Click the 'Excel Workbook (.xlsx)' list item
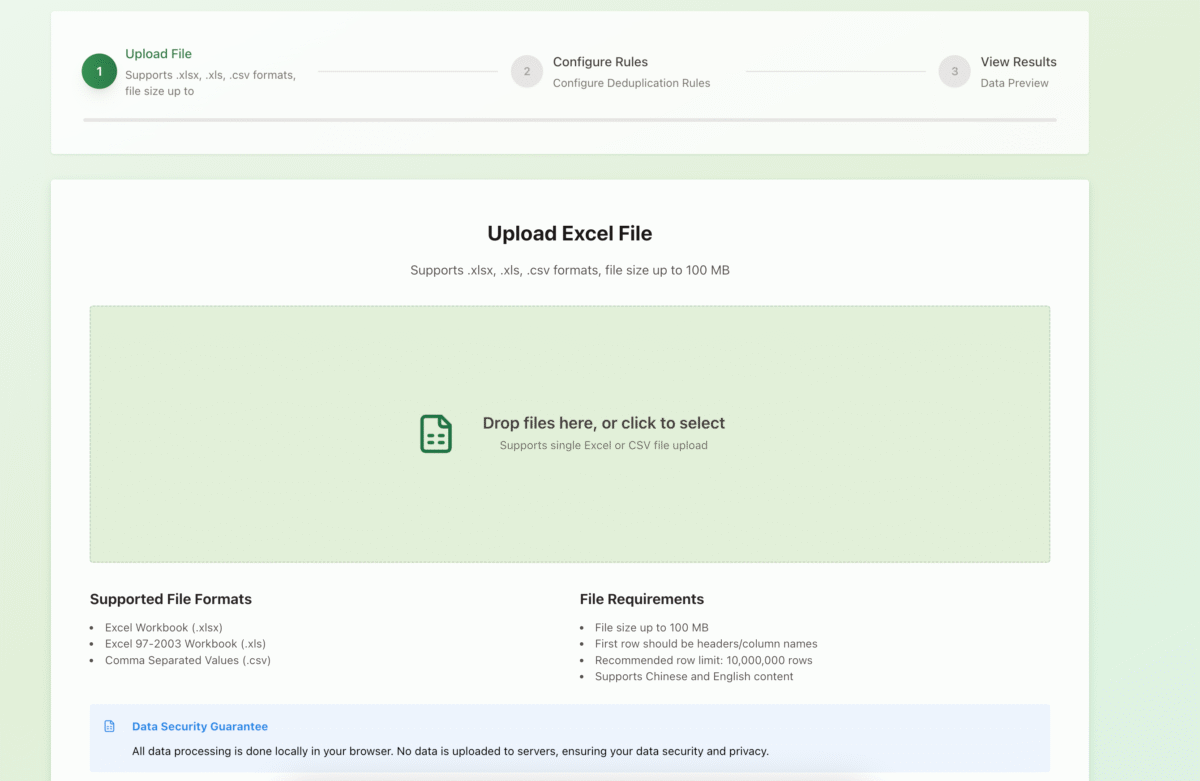The width and height of the screenshot is (1200, 781). click(164, 628)
